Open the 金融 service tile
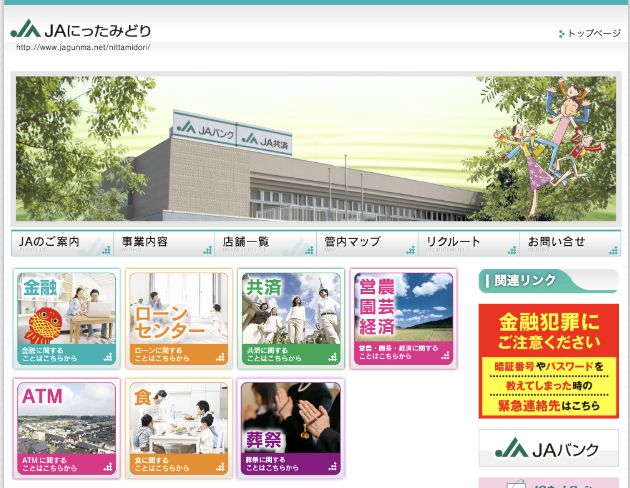The image size is (630, 488). coord(67,318)
